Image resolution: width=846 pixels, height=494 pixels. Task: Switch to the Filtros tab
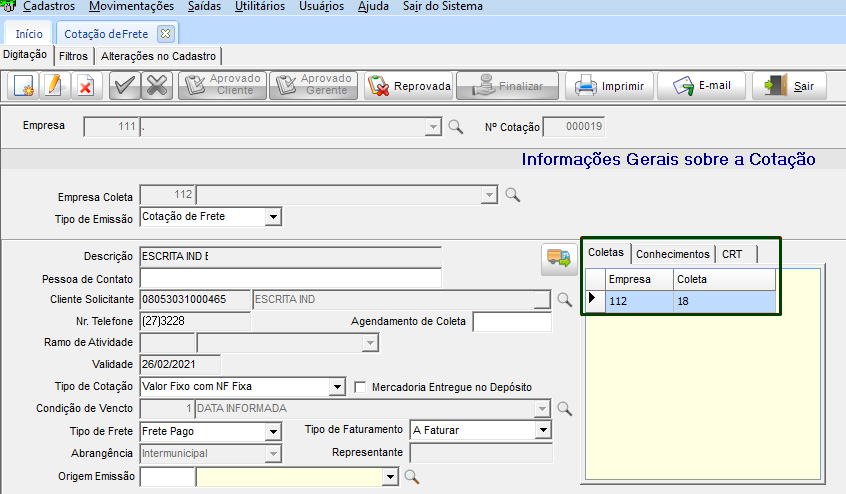point(73,56)
